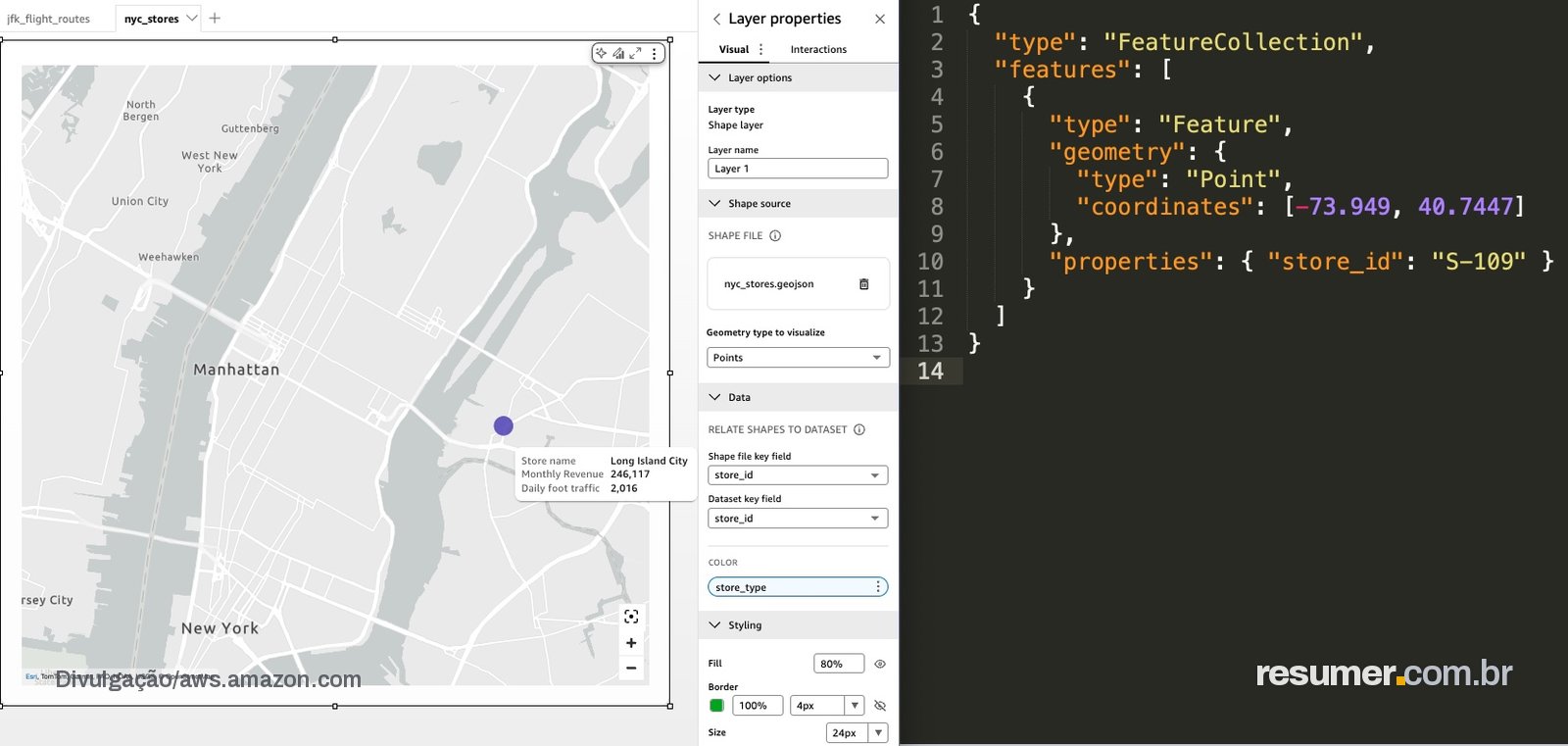Open the Visual tab's three-dot options

click(x=760, y=49)
